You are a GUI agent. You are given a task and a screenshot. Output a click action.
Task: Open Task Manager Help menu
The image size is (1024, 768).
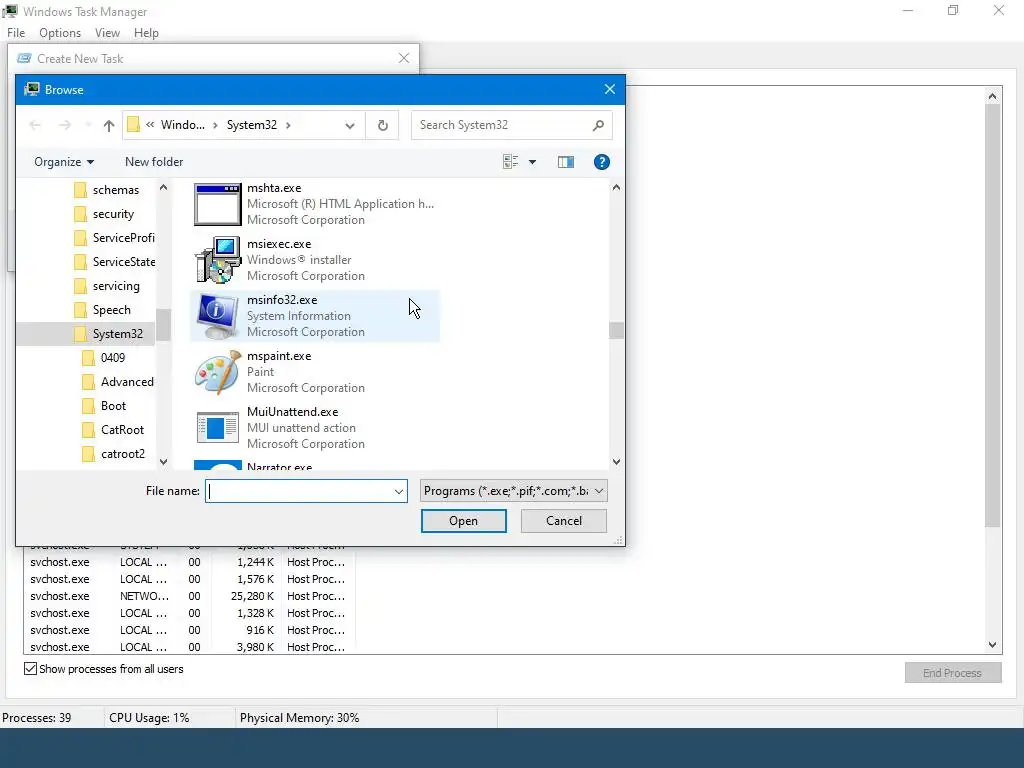146,33
